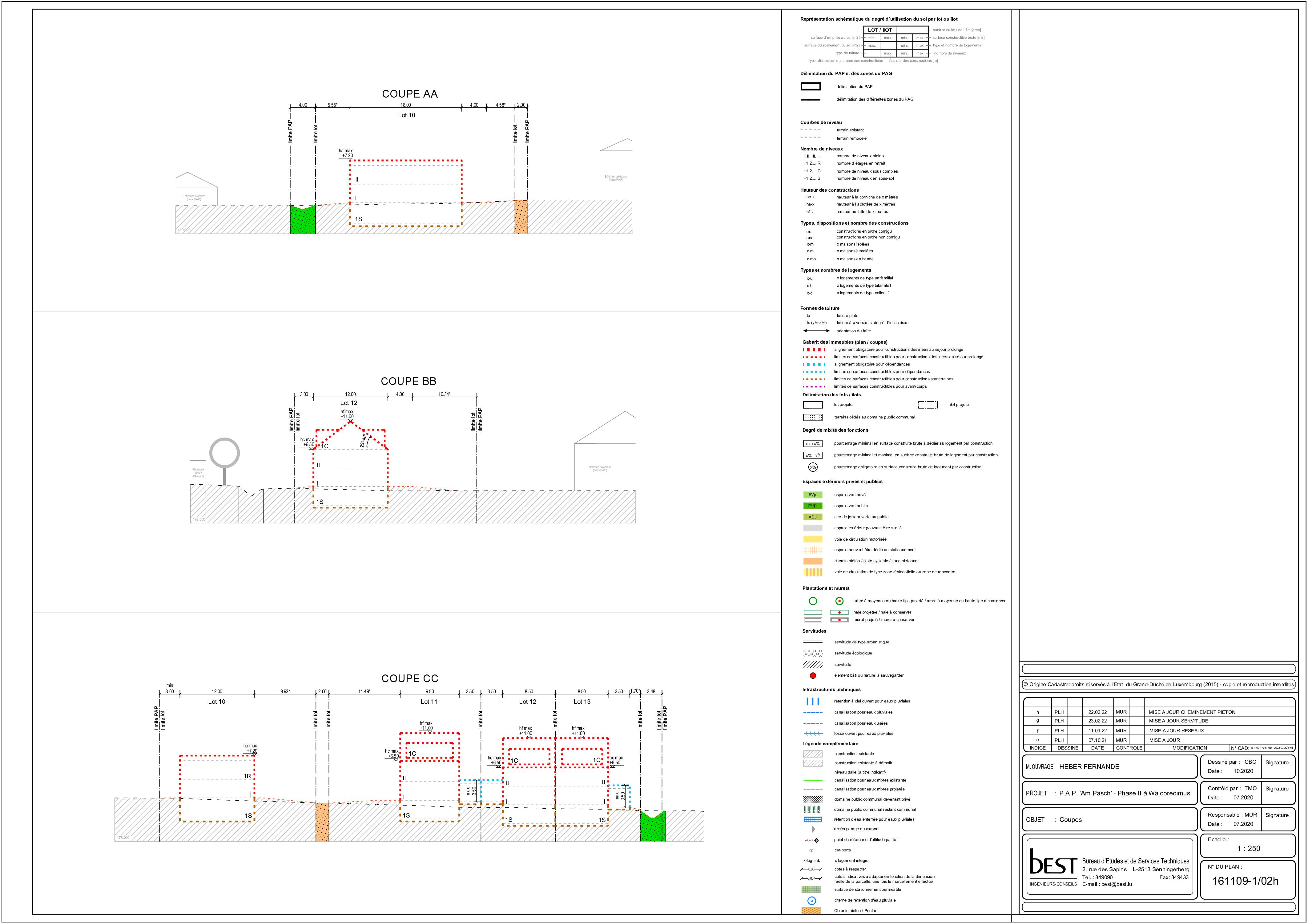The image size is (1308, 924).
Task: Click the projected tree green circle symbol
Action: click(x=813, y=601)
